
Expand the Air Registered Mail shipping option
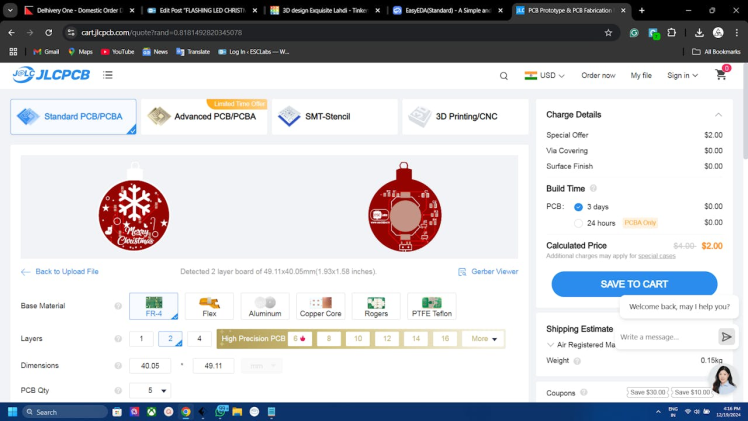coord(551,345)
